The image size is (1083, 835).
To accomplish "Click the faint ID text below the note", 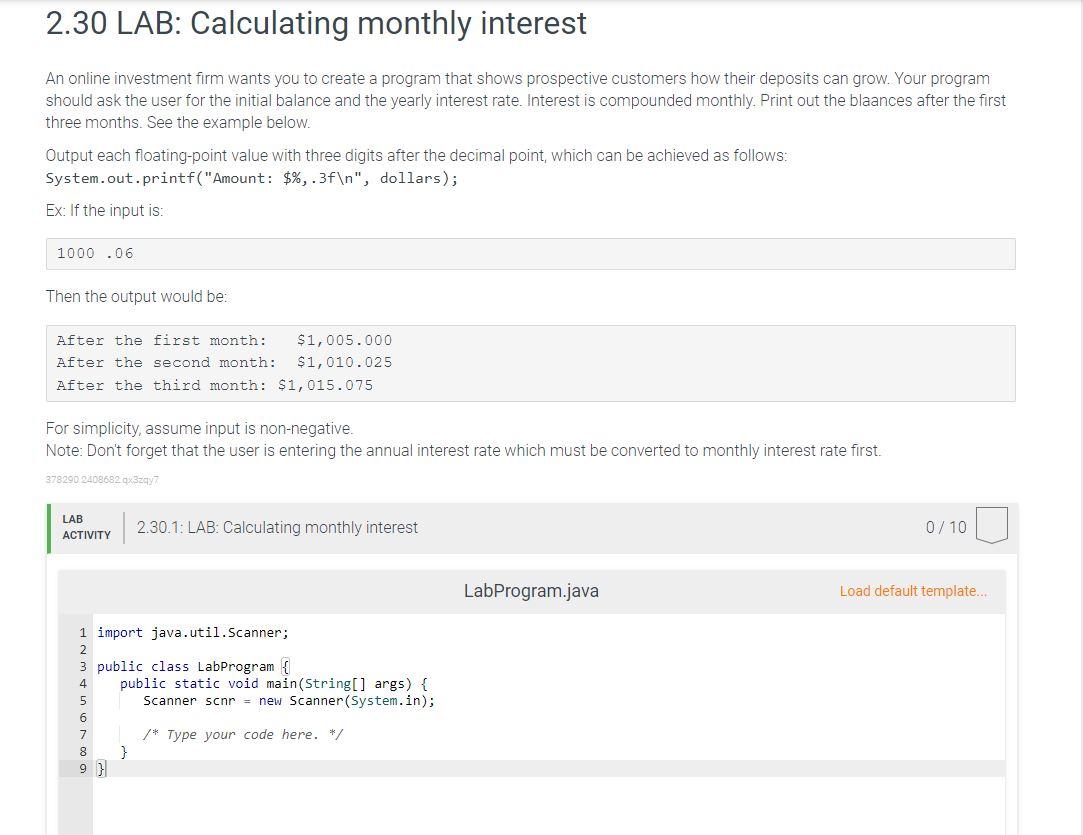I will point(103,480).
